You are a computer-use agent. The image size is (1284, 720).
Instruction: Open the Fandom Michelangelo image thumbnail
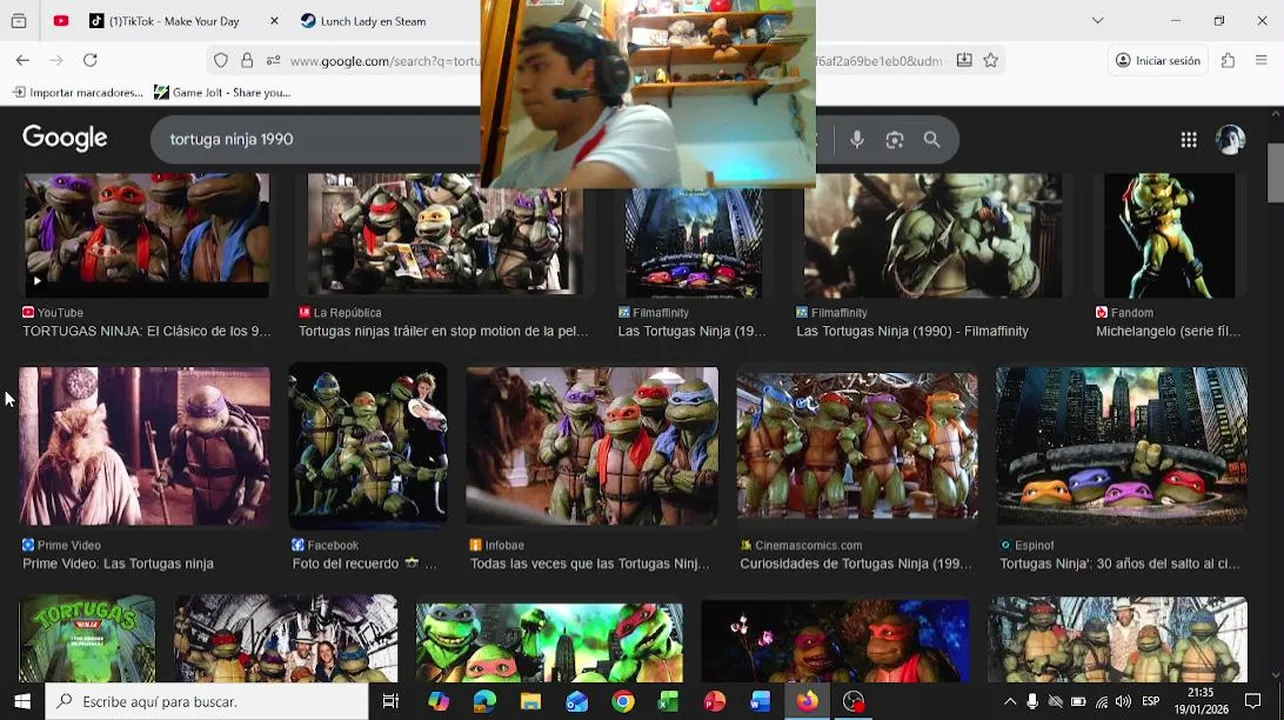click(x=1169, y=235)
